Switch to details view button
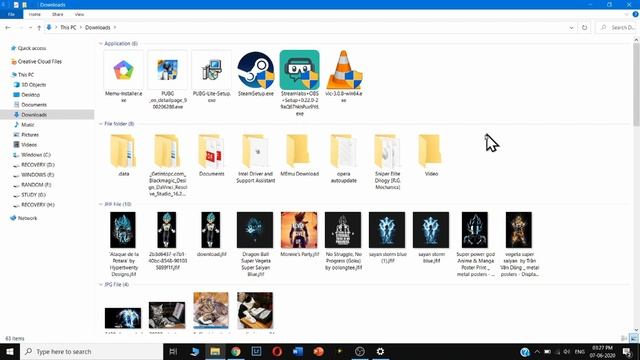This screenshot has width=640, height=360. [624, 338]
